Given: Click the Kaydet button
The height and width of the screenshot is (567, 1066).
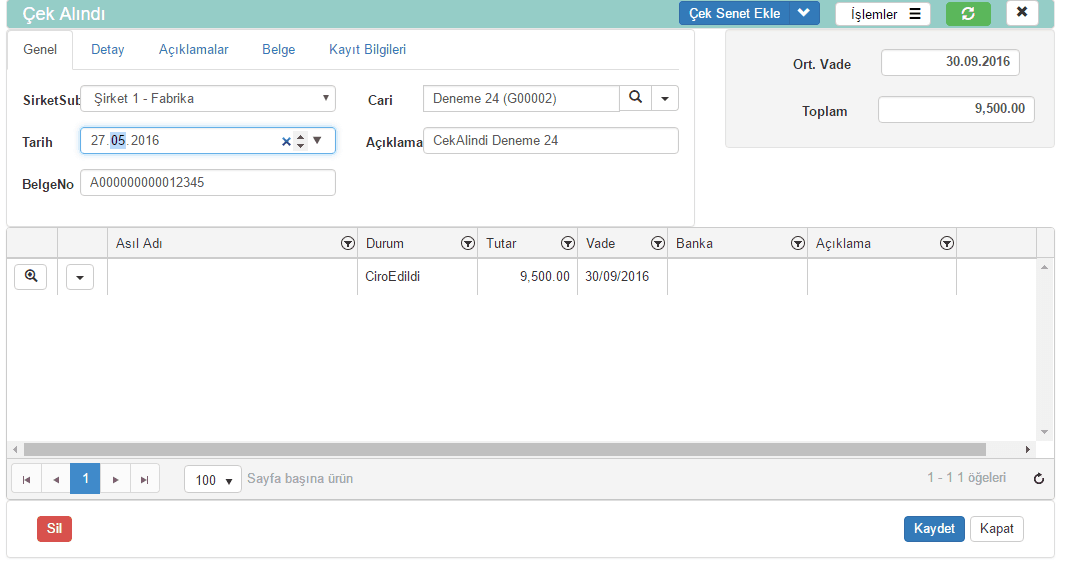Looking at the screenshot, I should click(933, 529).
